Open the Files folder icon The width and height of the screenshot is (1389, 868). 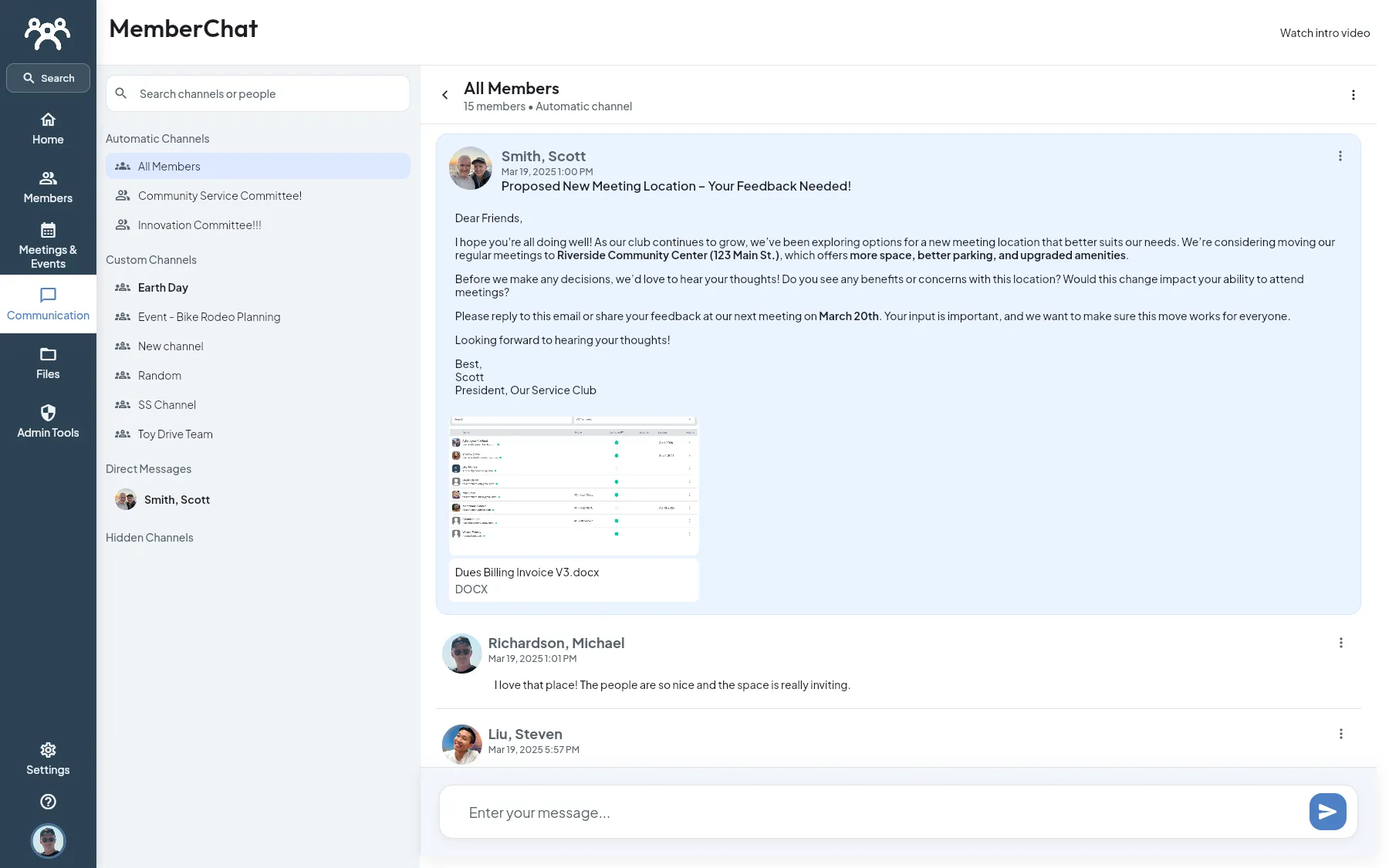(48, 354)
